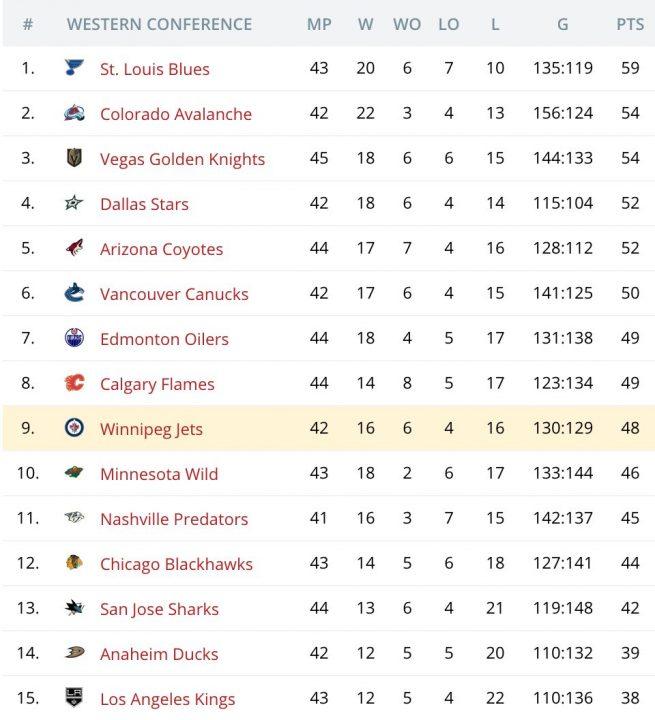This screenshot has width=655, height=720.
Task: Click the Calgary Flames logo icon
Action: click(x=74, y=383)
